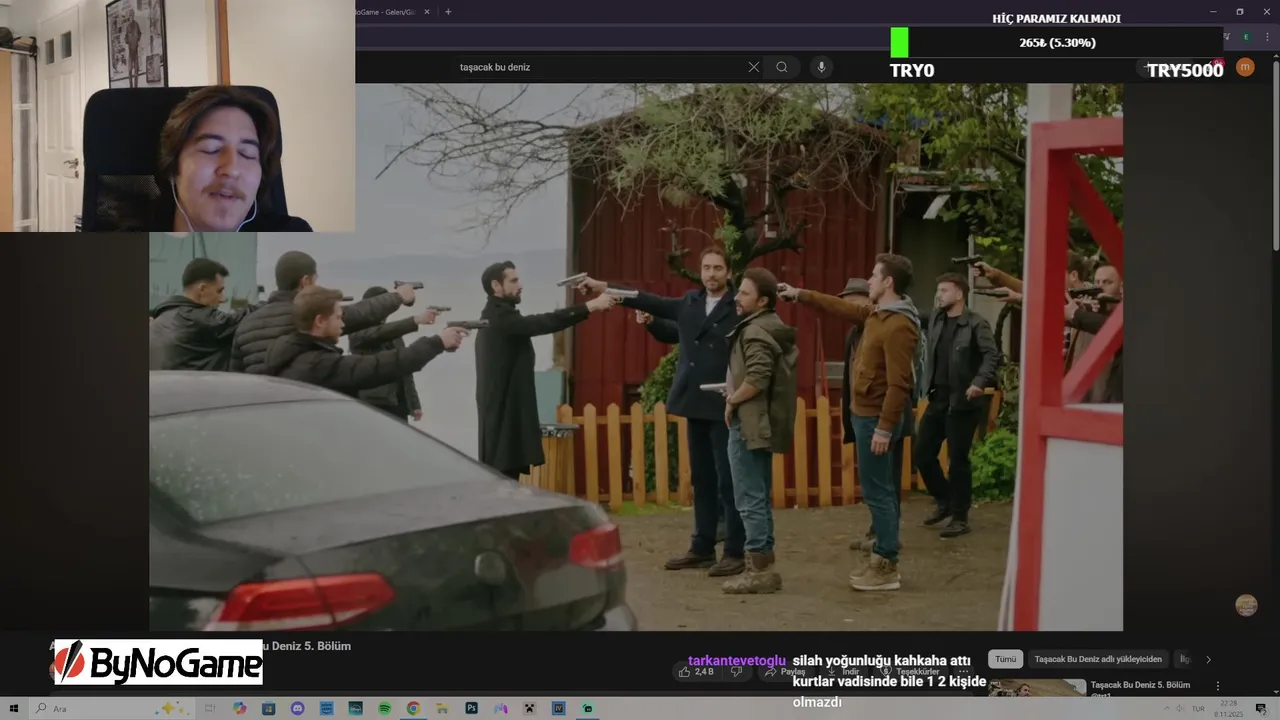Open Microsoft Store from the taskbar

coord(268,708)
